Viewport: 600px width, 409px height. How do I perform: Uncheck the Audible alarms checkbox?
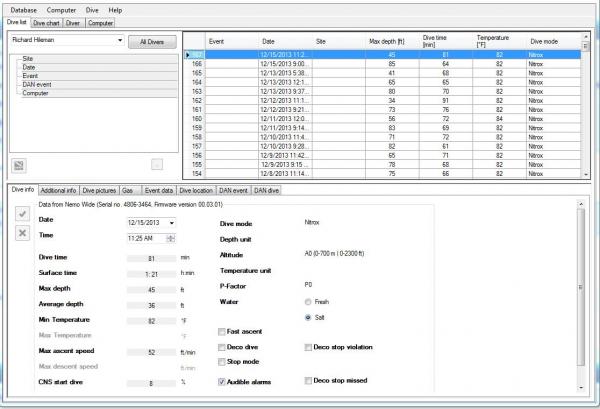(x=221, y=381)
